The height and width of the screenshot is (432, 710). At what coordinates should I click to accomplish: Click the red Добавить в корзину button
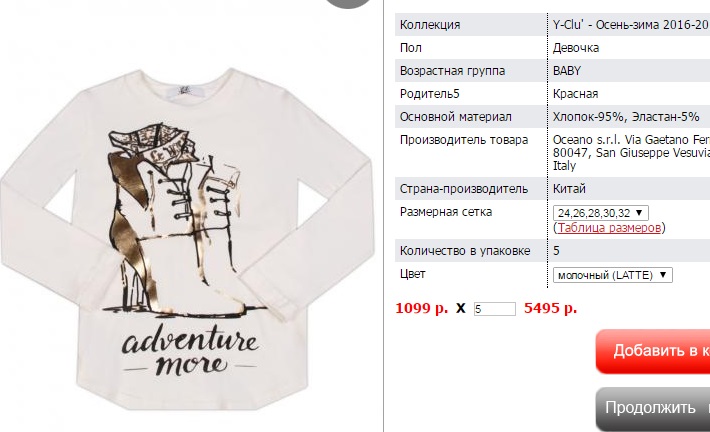pyautogui.click(x=653, y=351)
